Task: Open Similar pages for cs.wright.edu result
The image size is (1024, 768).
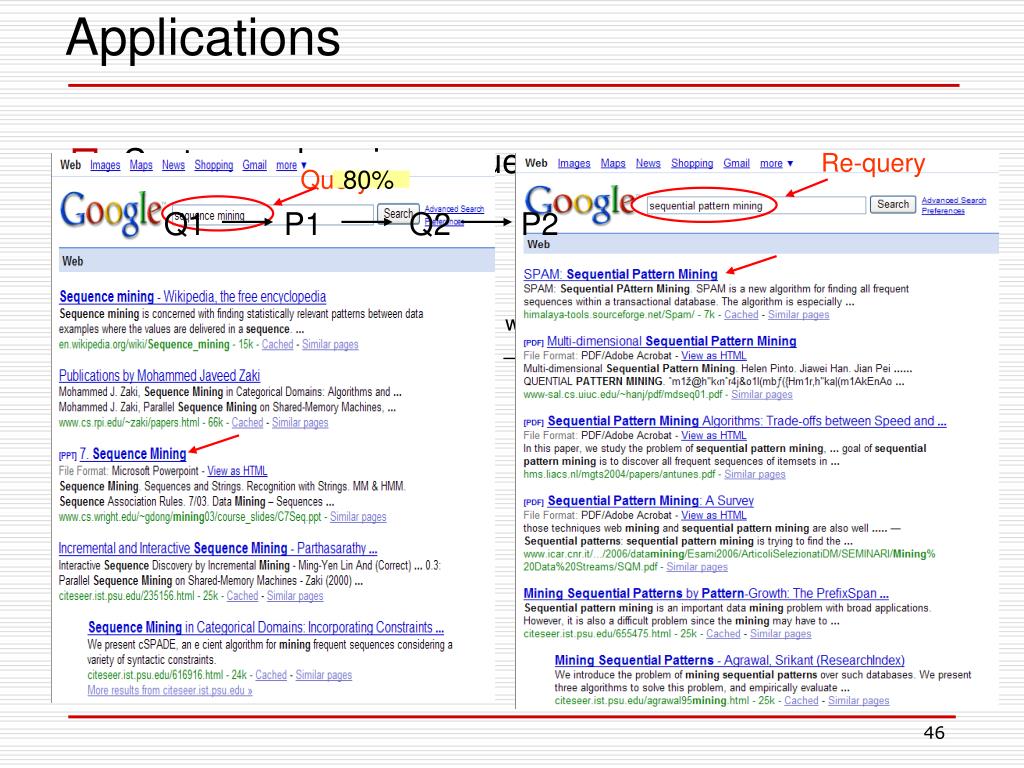Action: (x=358, y=517)
